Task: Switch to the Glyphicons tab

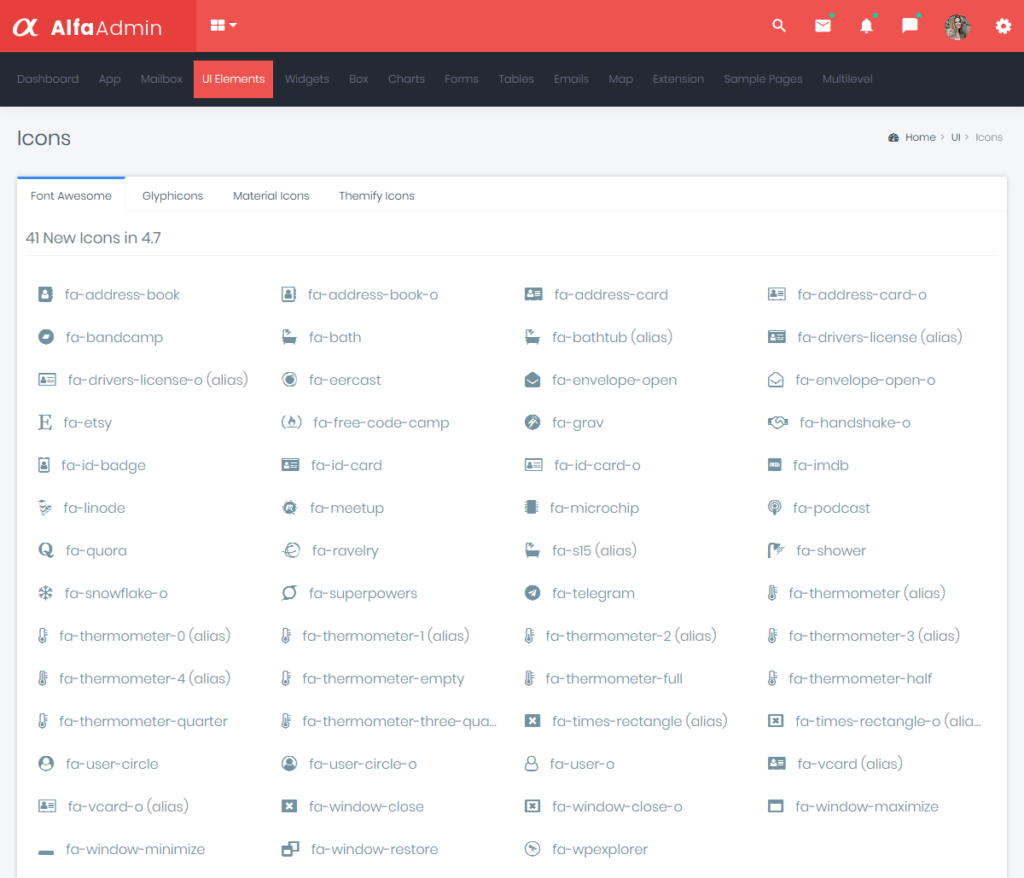Action: 172,195
